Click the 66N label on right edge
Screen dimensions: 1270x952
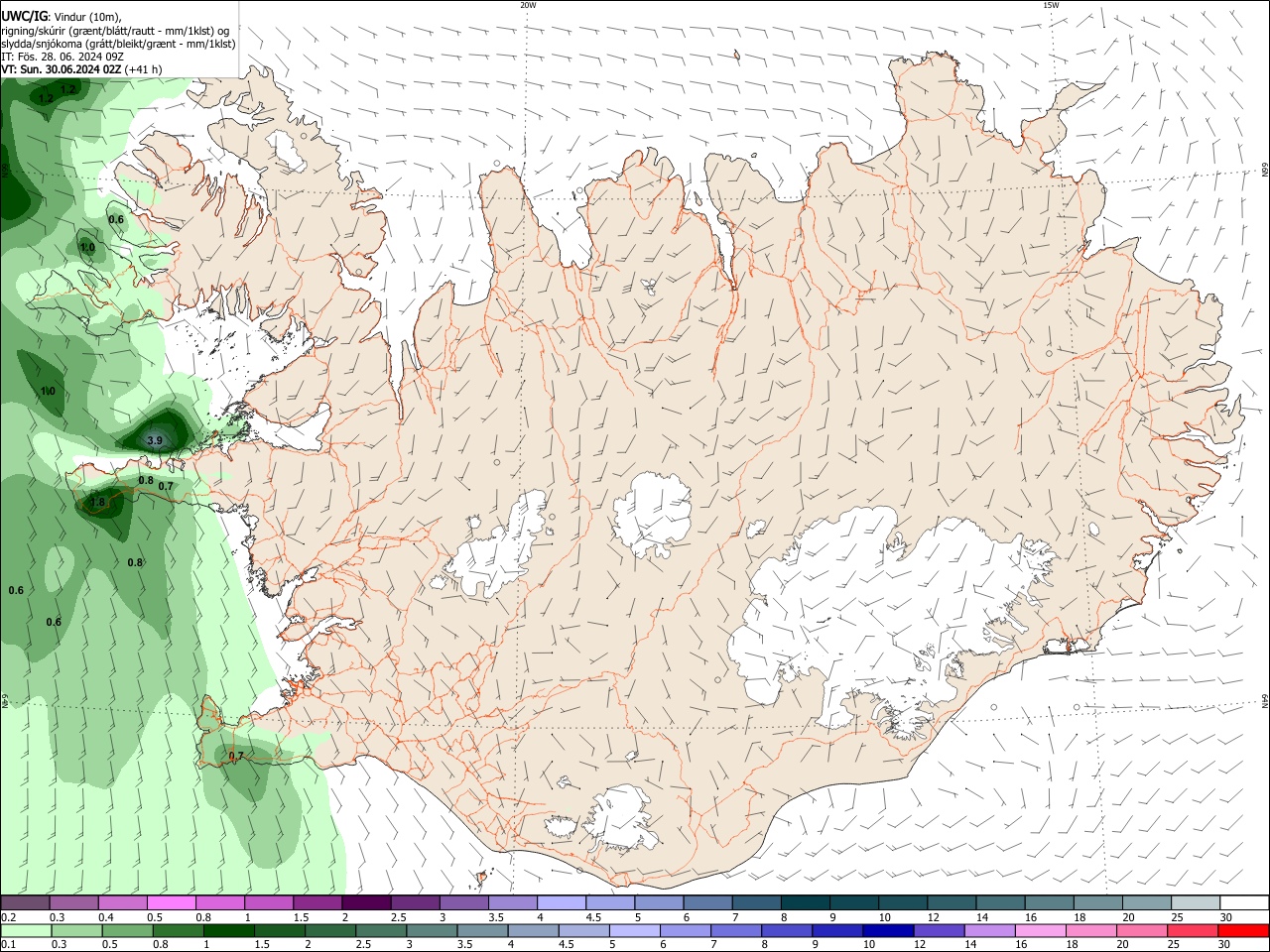point(1265,171)
